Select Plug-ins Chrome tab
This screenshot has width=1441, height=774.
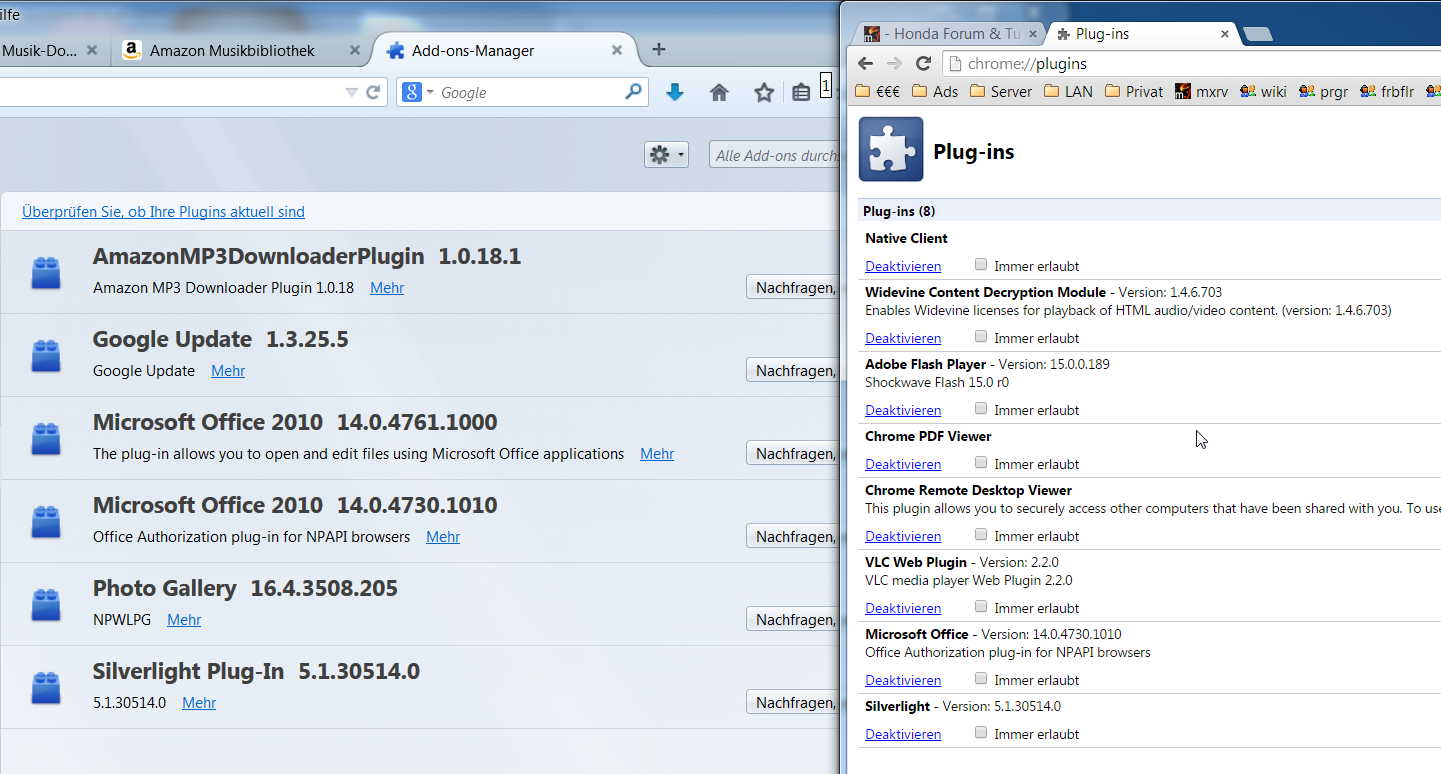(1141, 34)
